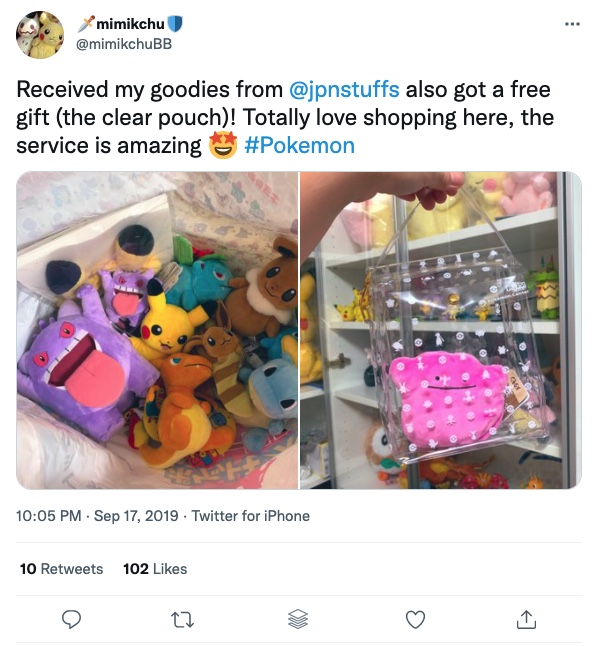Image resolution: width=597 pixels, height=647 pixels.
Task: Open the reply comment bubble icon
Action: tap(71, 620)
